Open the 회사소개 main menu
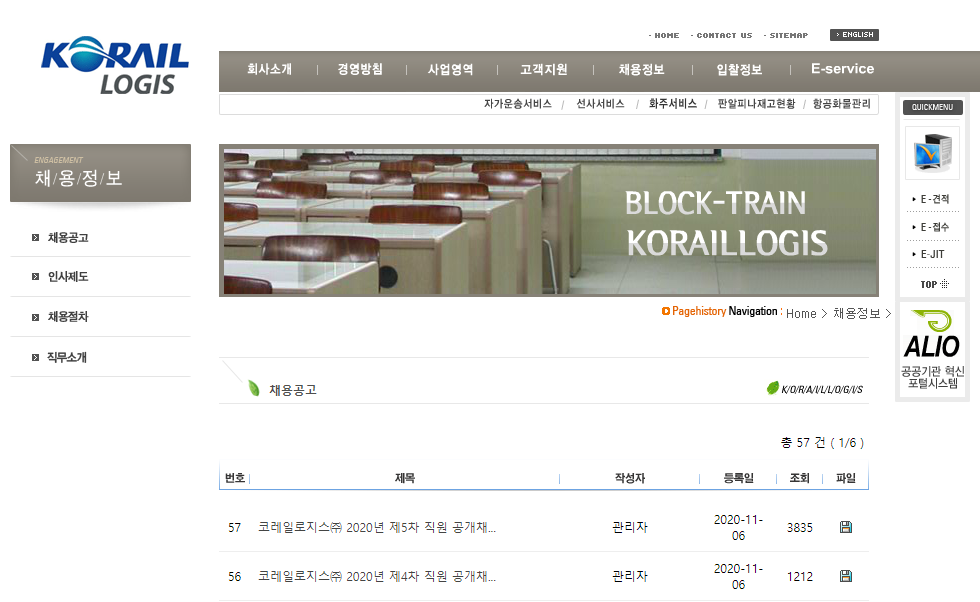This screenshot has width=980, height=602. 269,69
